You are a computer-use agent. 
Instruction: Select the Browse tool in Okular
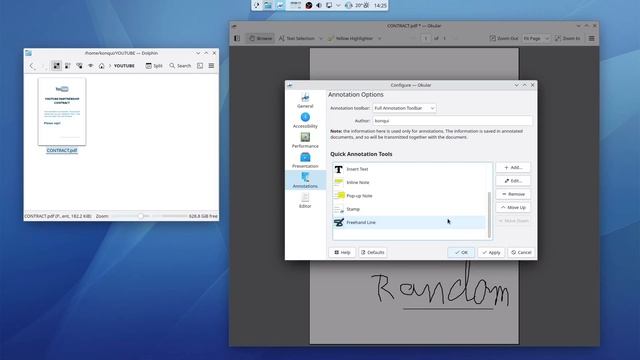pos(260,38)
